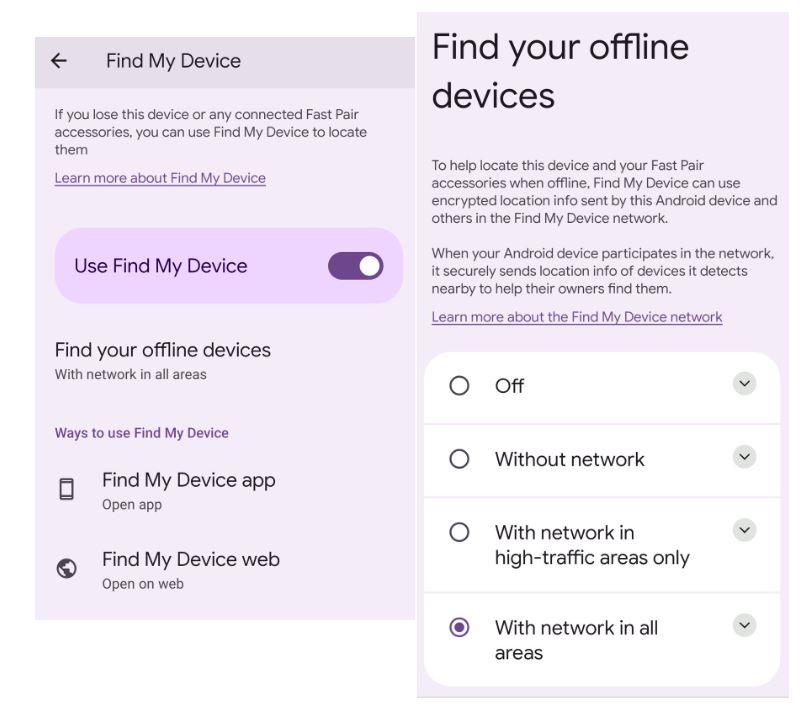Screen dimensions: 809x711
Task: Tap the Find My Device header title
Action: tap(173, 61)
